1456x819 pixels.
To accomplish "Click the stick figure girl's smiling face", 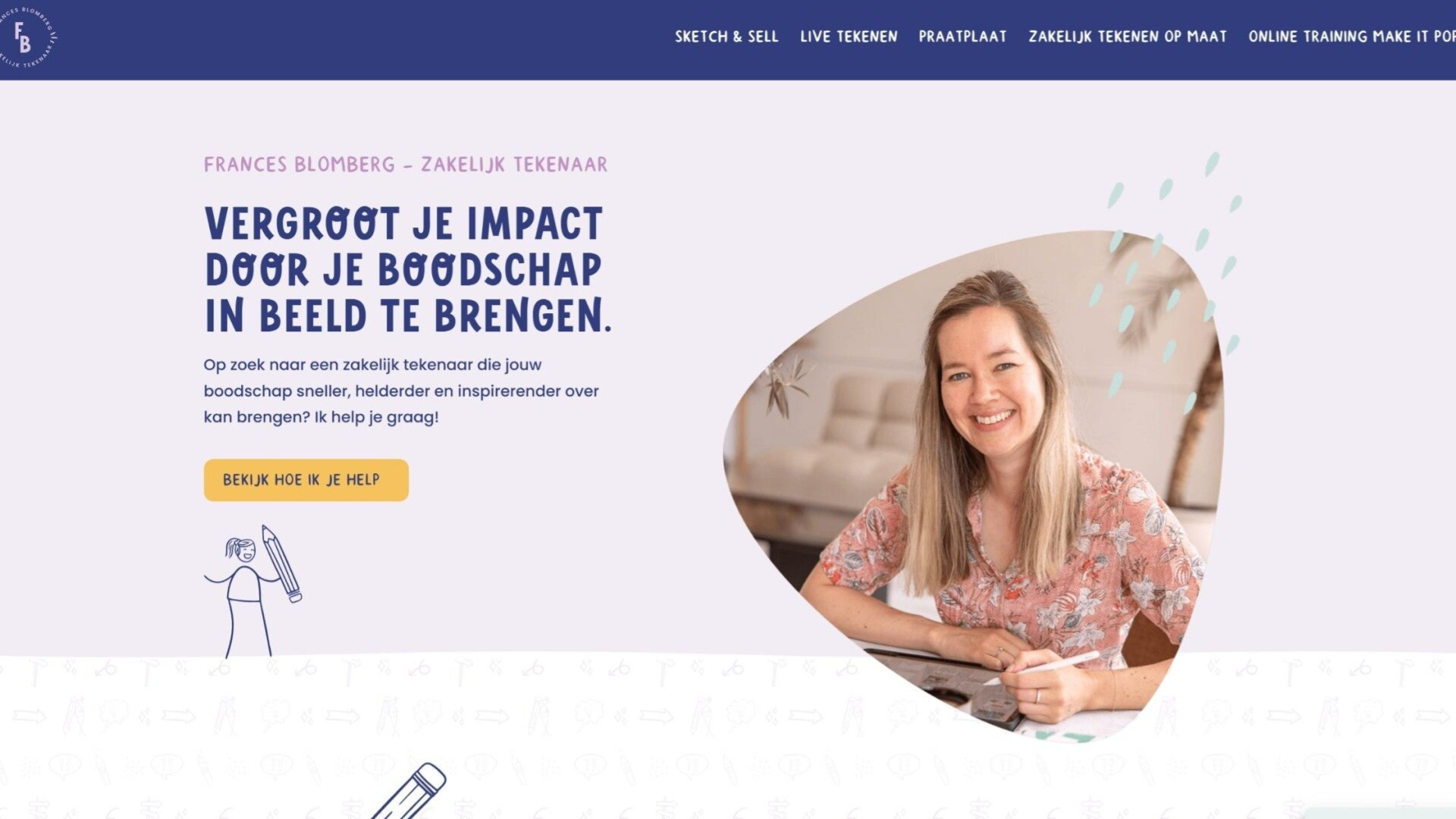I will click(x=244, y=551).
